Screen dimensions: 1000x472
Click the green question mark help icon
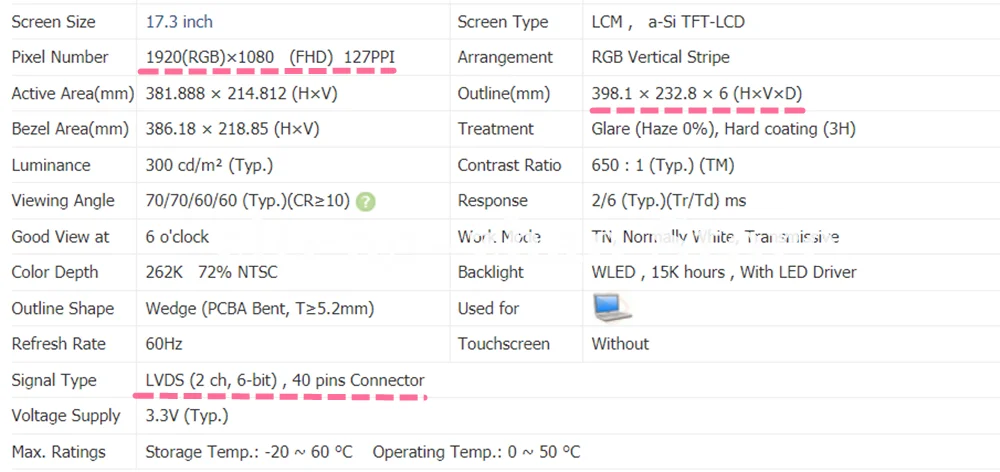[x=366, y=202]
